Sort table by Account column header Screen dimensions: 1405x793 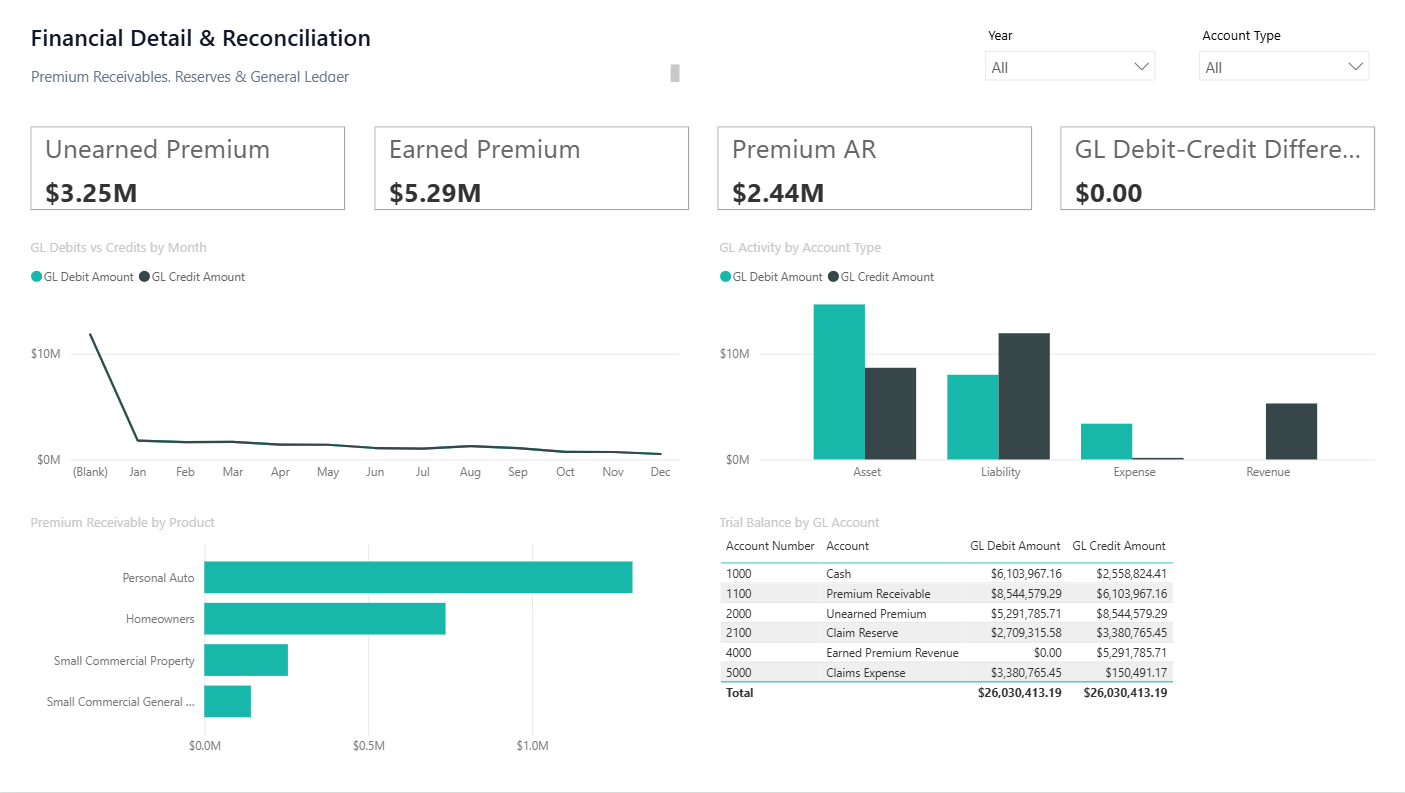[x=847, y=546]
